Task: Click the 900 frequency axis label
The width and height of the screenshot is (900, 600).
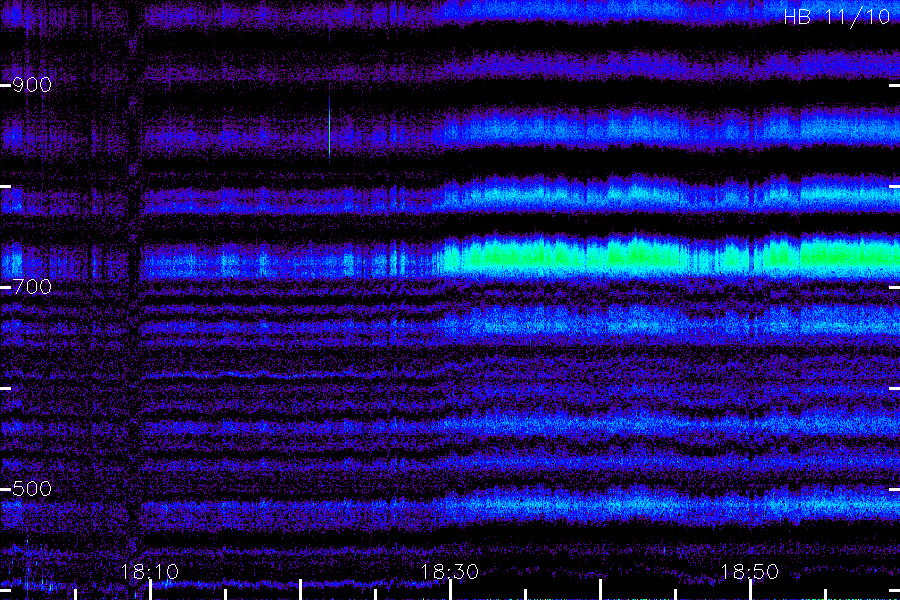Action: pos(32,85)
